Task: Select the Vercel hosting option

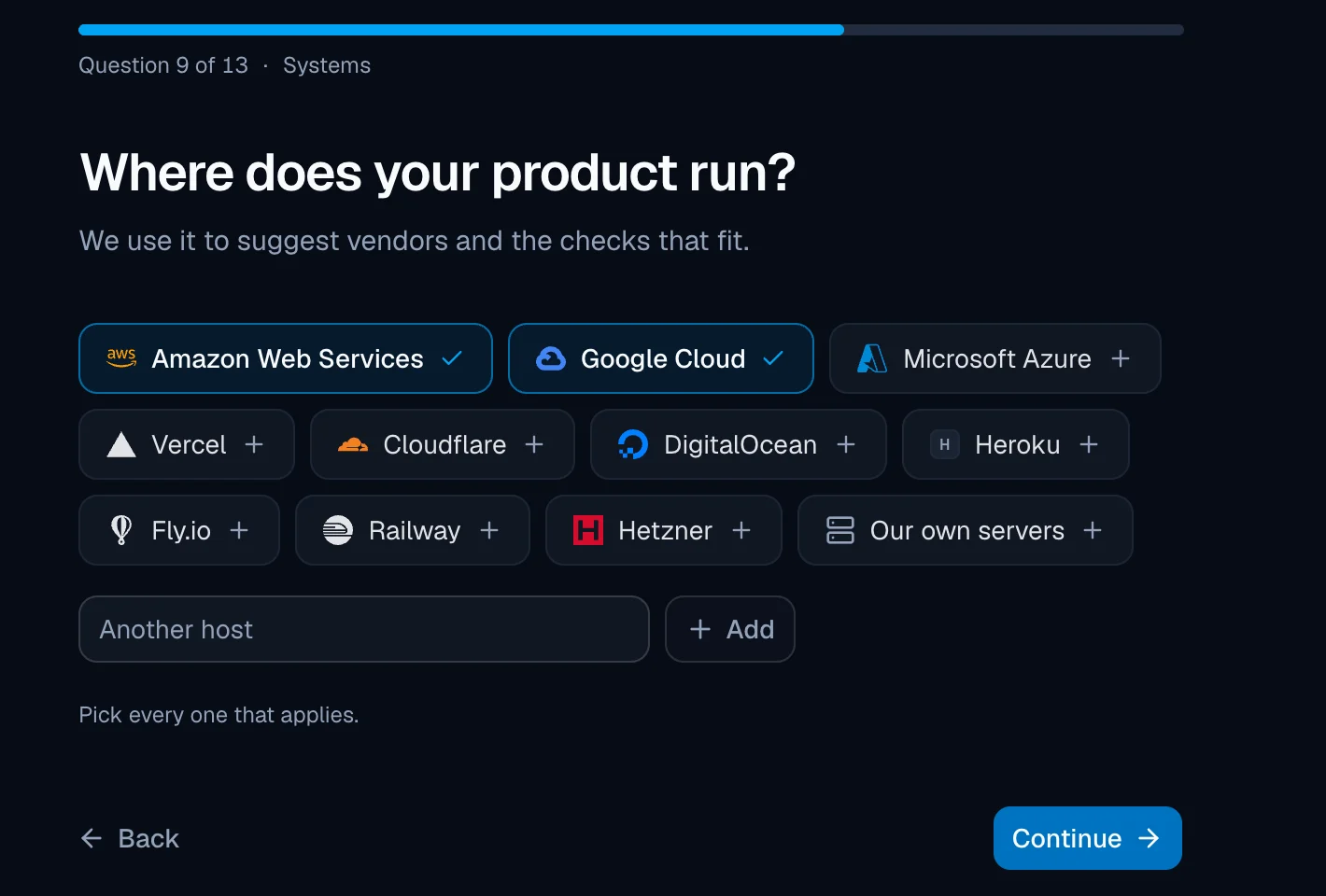Action: pyautogui.click(x=187, y=444)
